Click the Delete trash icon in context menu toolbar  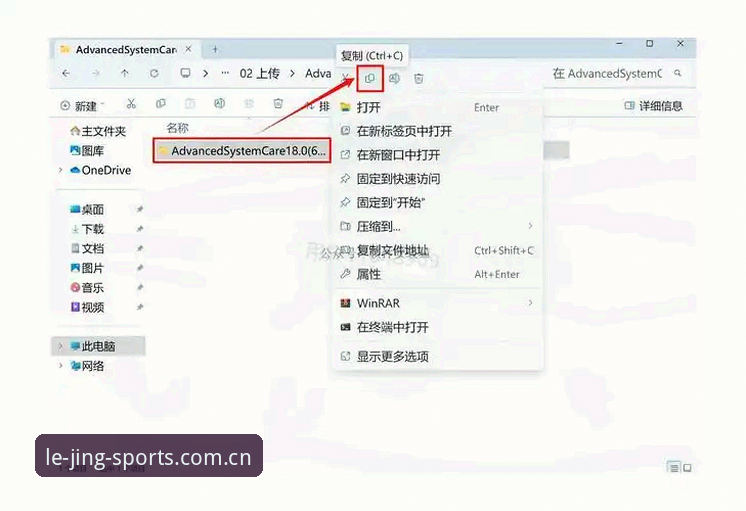(419, 79)
